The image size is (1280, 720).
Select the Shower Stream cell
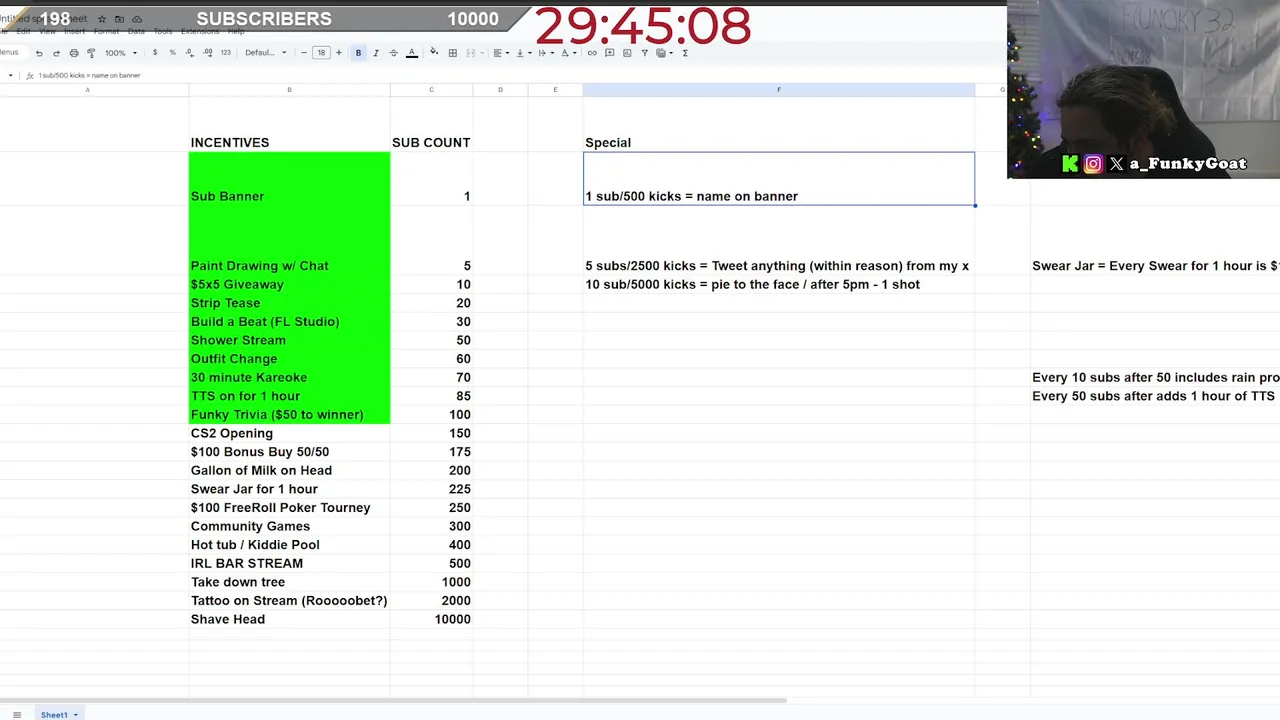[289, 340]
